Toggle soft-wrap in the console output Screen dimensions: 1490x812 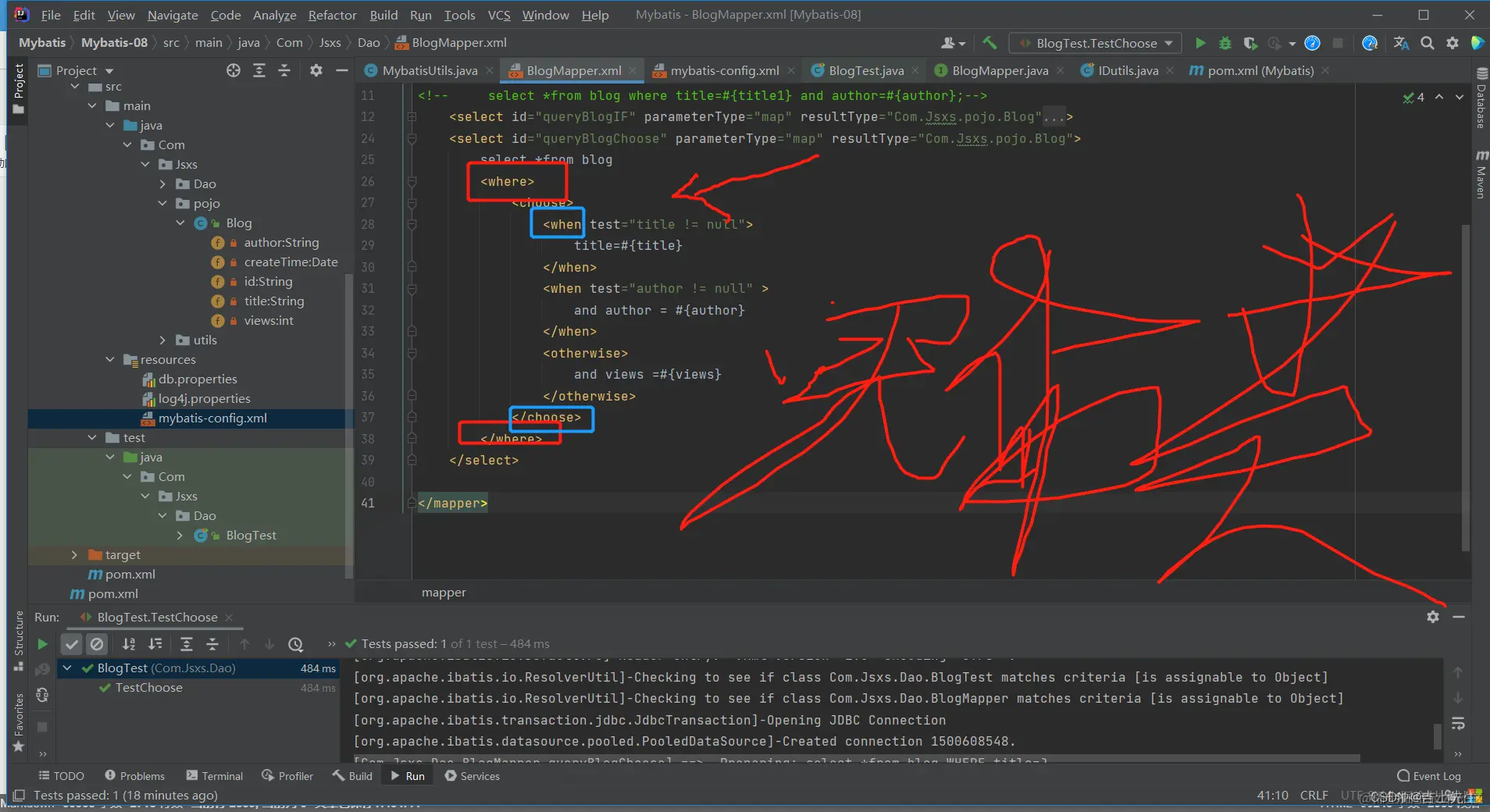(1457, 724)
